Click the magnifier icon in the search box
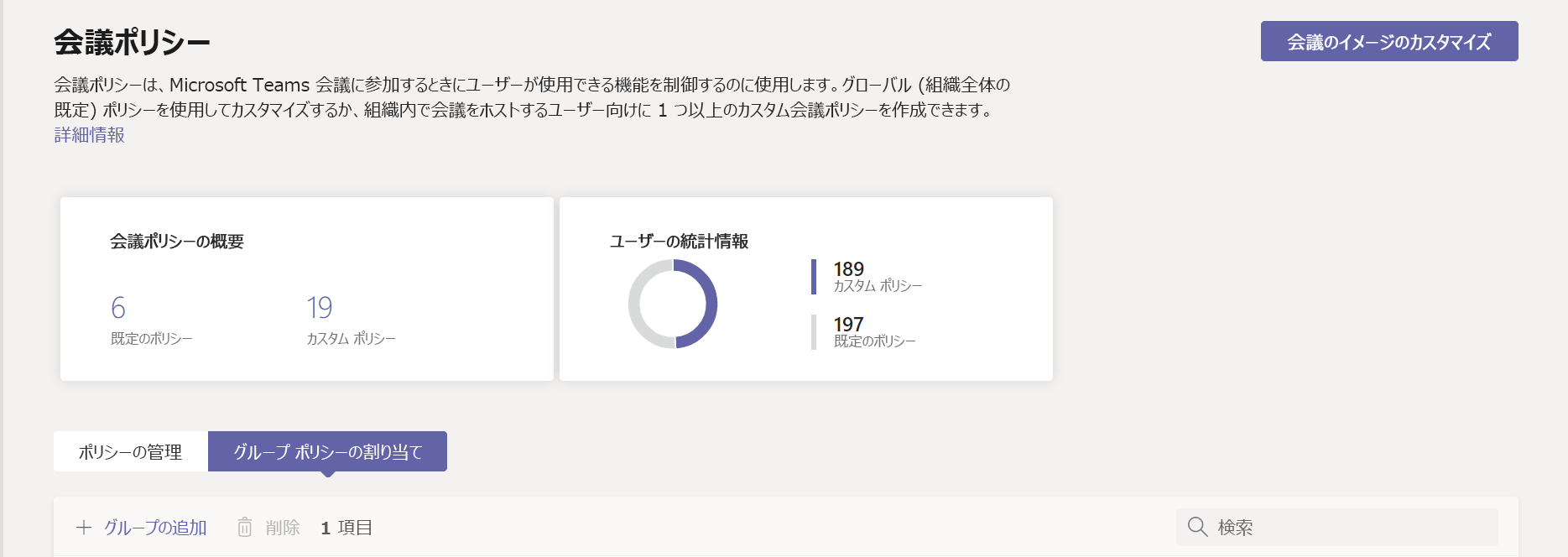 (1197, 527)
